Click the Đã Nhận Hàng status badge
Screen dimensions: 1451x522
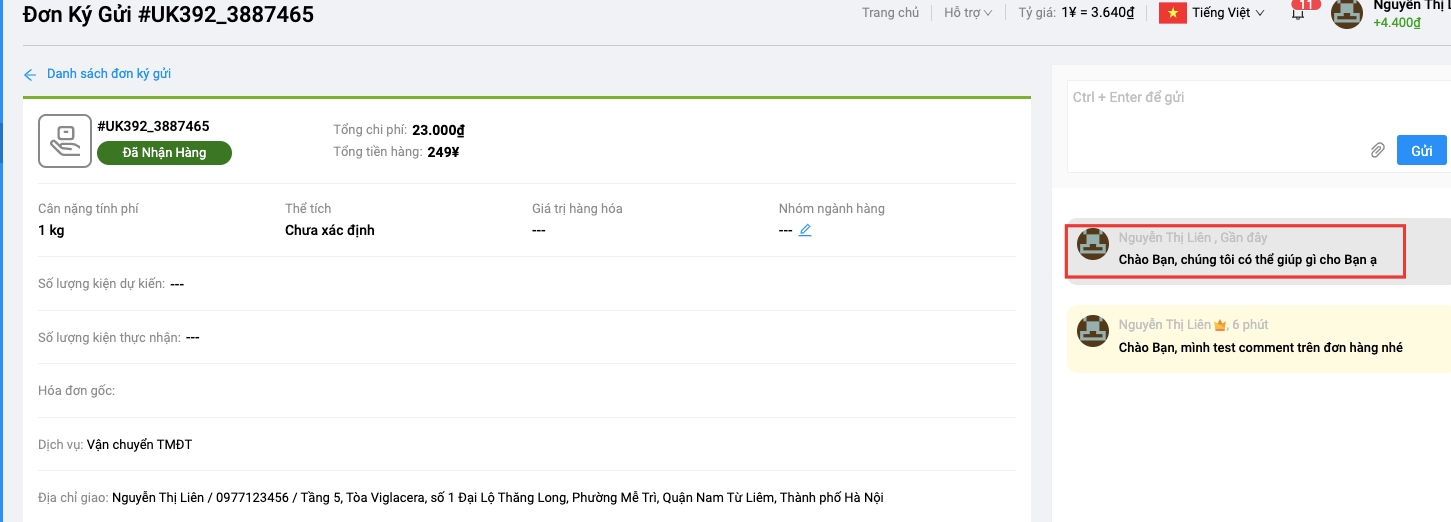[164, 153]
